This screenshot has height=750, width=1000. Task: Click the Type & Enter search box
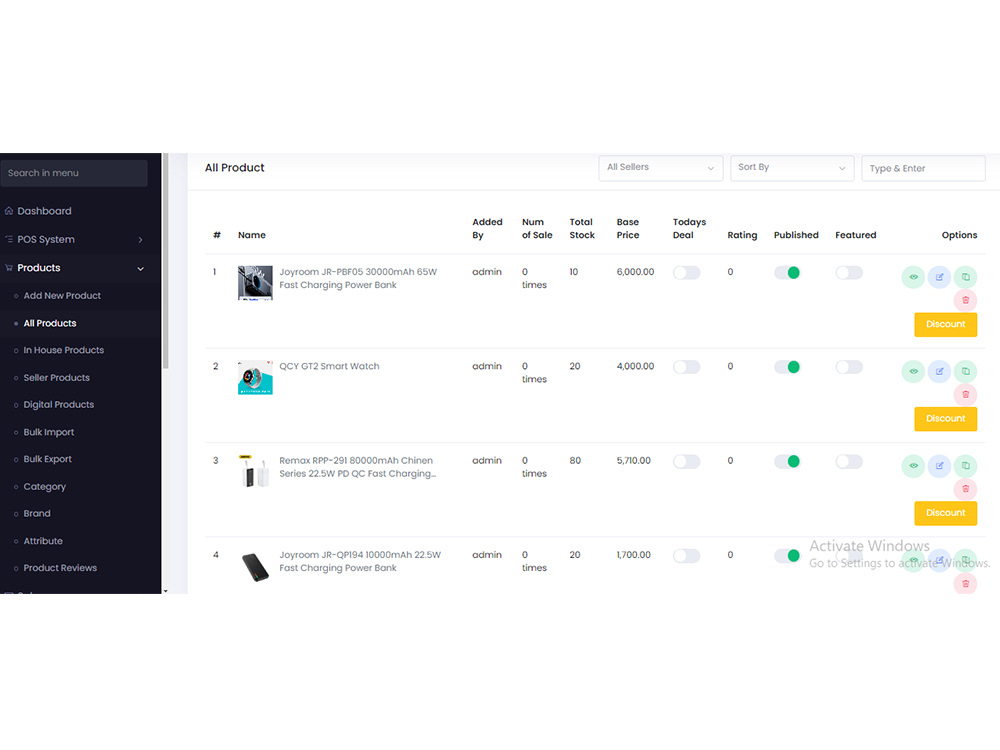point(923,168)
